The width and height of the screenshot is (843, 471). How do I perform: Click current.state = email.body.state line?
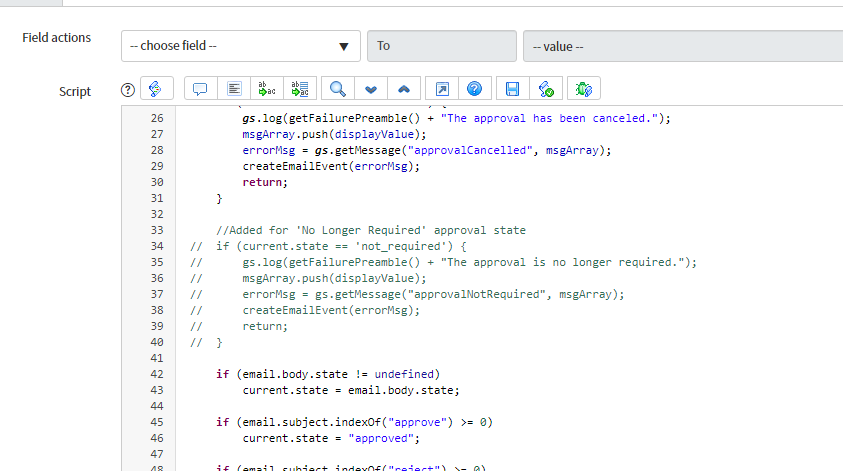pos(351,390)
